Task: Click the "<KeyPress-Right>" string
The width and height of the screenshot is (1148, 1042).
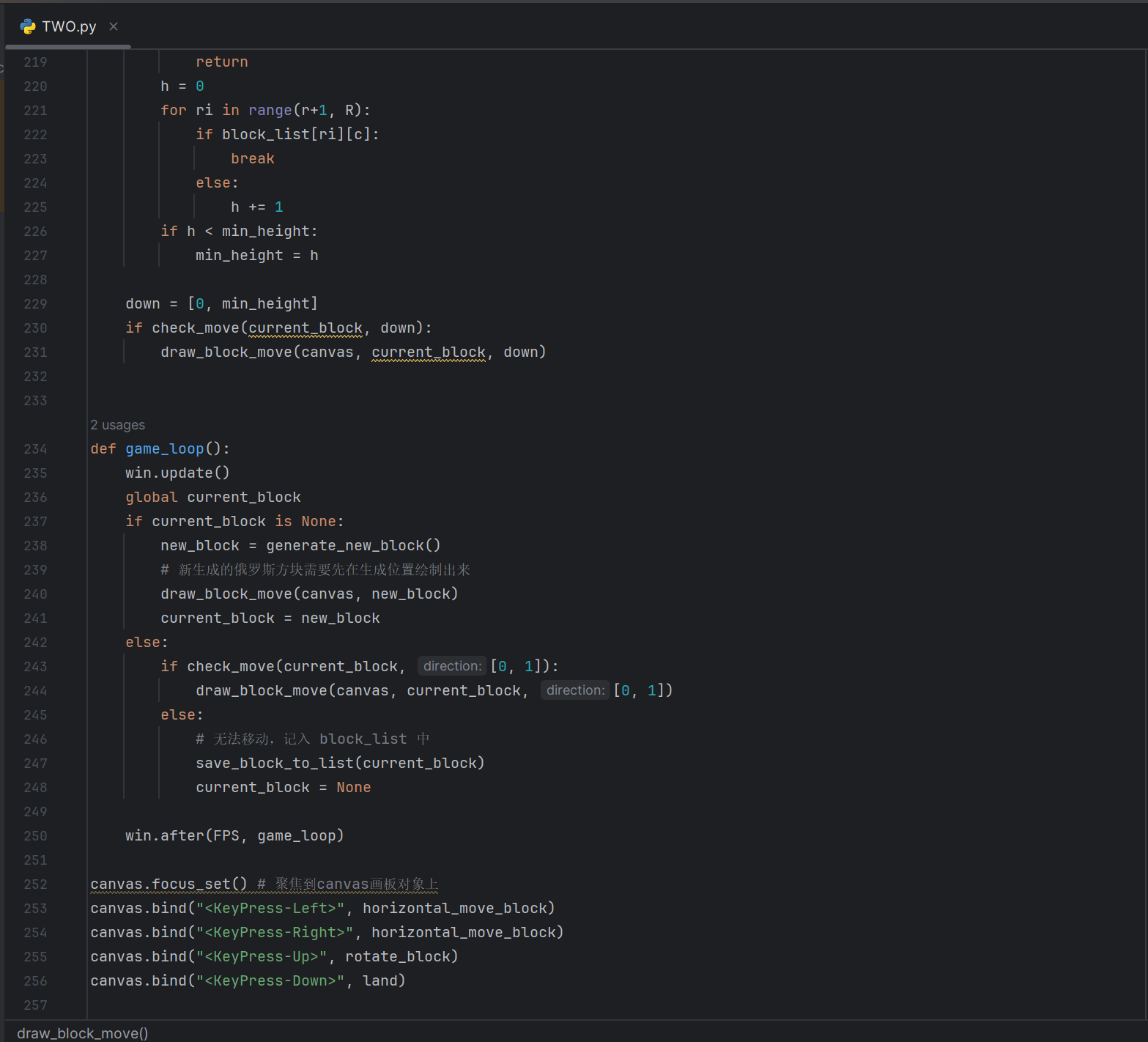Action: tap(275, 933)
